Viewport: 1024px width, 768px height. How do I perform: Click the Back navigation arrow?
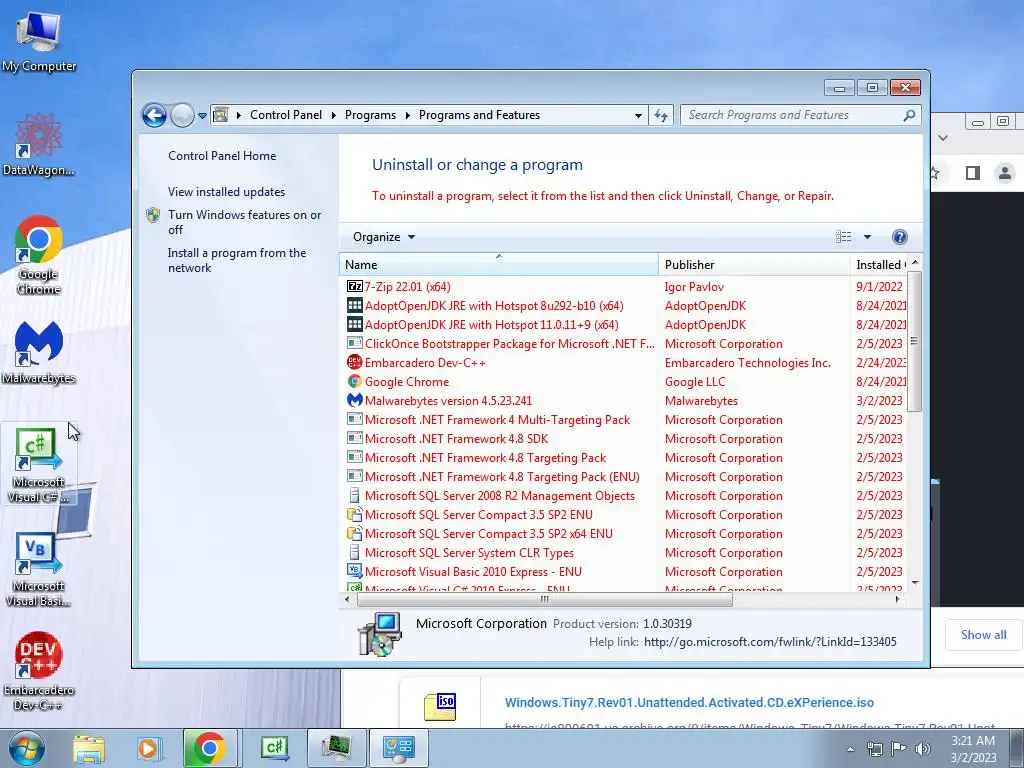pos(155,116)
